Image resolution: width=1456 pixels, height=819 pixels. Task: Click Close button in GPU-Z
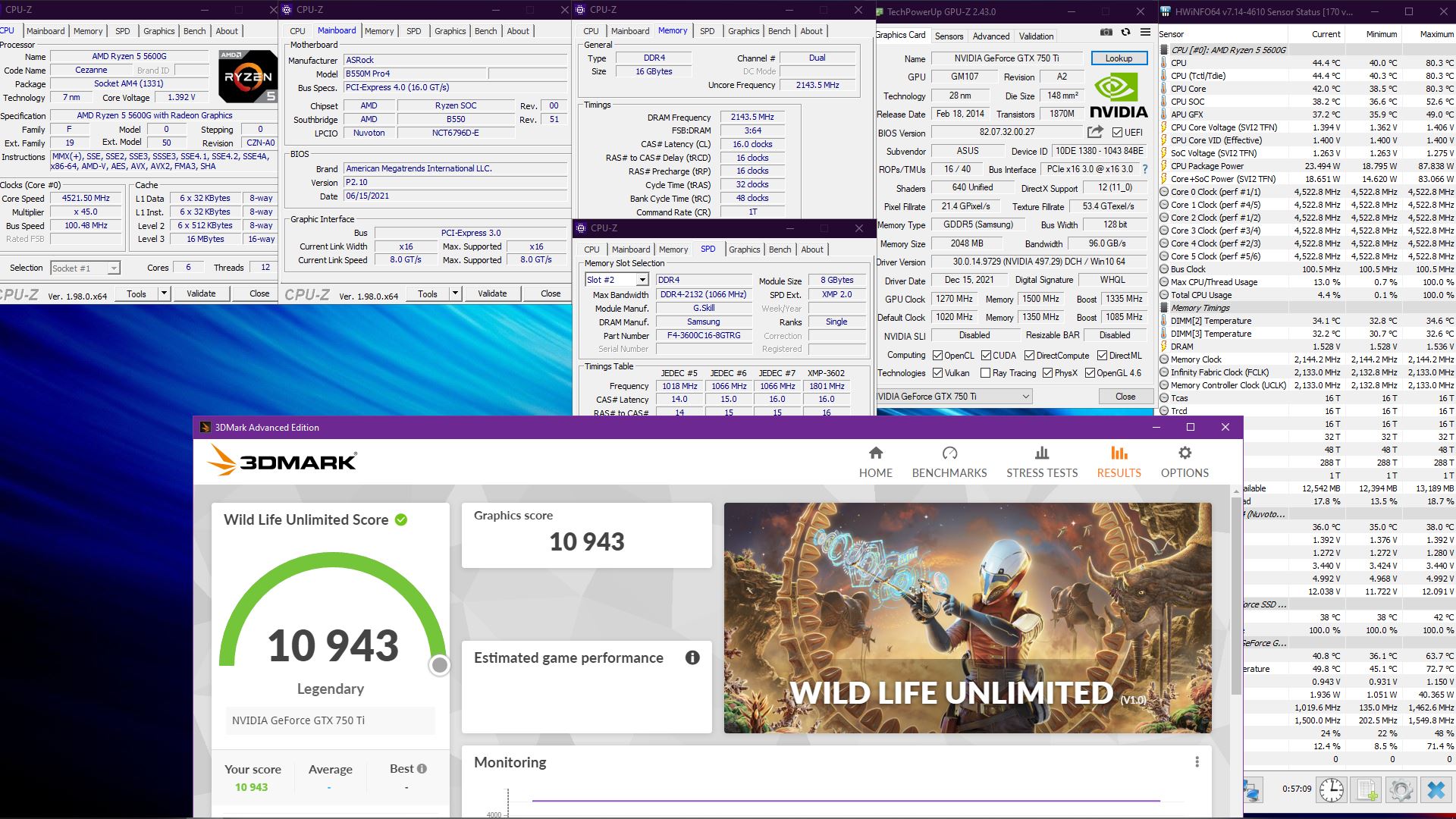[1125, 397]
